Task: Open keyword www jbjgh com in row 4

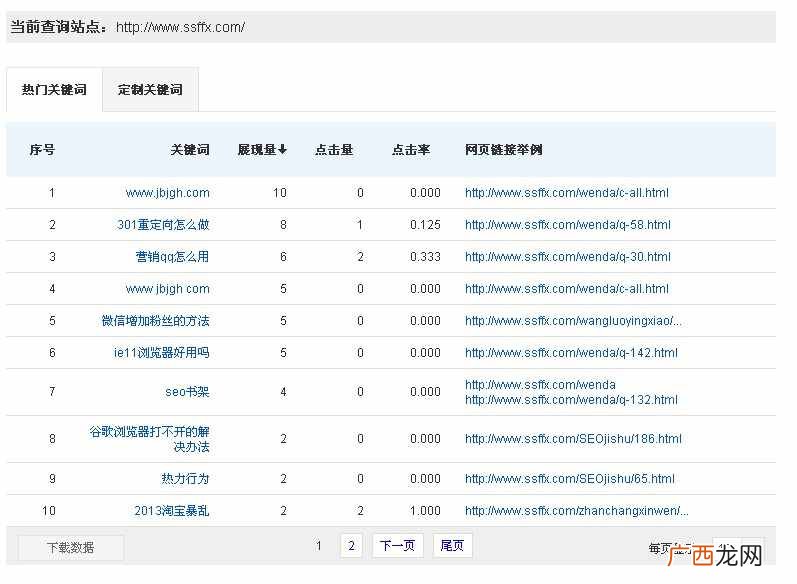Action: [168, 289]
